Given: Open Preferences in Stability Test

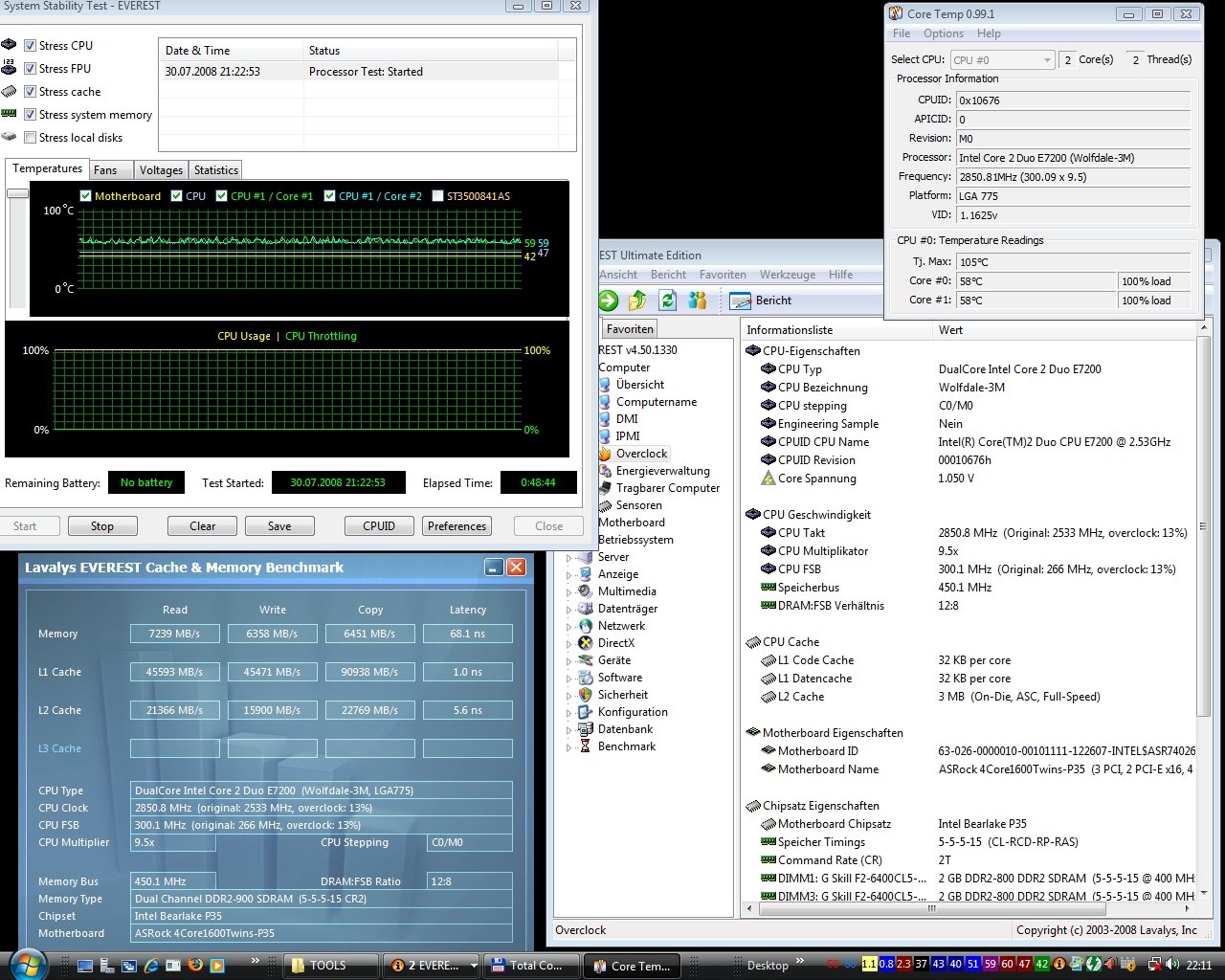Looking at the screenshot, I should tap(457, 526).
